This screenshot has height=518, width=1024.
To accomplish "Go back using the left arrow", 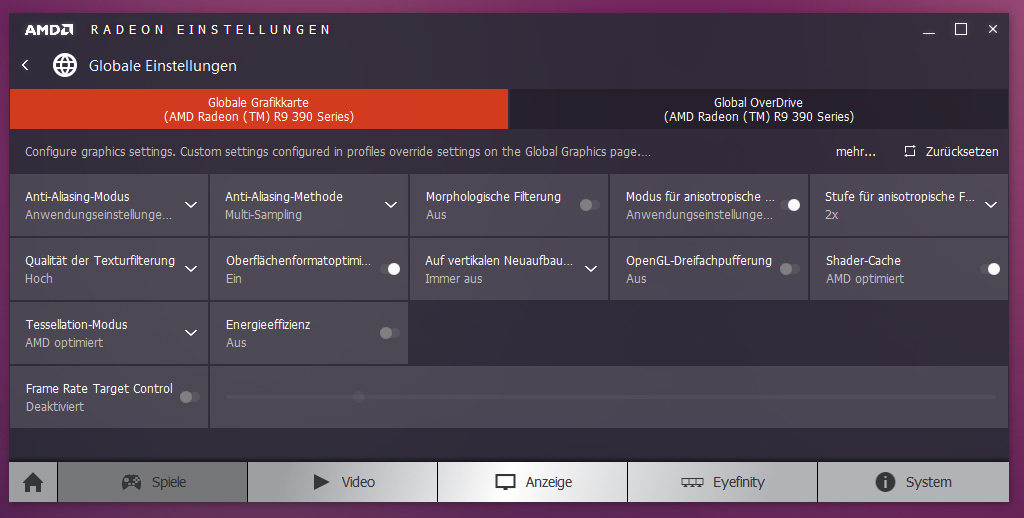I will coord(25,65).
